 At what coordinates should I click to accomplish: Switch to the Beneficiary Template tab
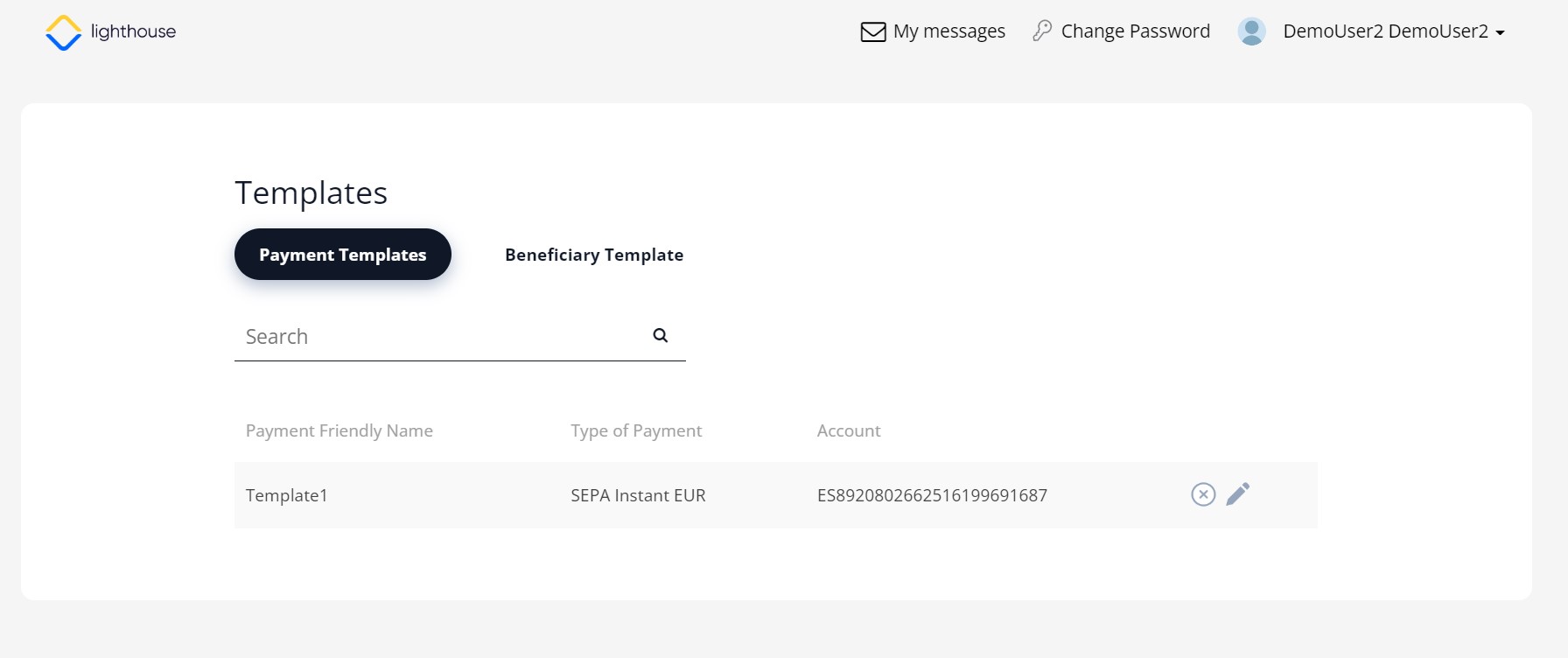pos(594,255)
